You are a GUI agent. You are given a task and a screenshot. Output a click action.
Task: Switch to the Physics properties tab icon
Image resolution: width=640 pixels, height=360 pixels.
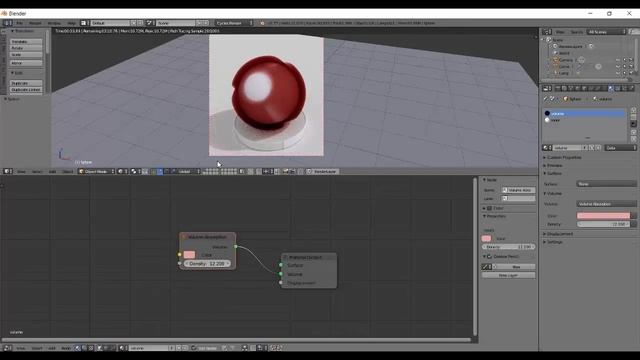point(631,88)
